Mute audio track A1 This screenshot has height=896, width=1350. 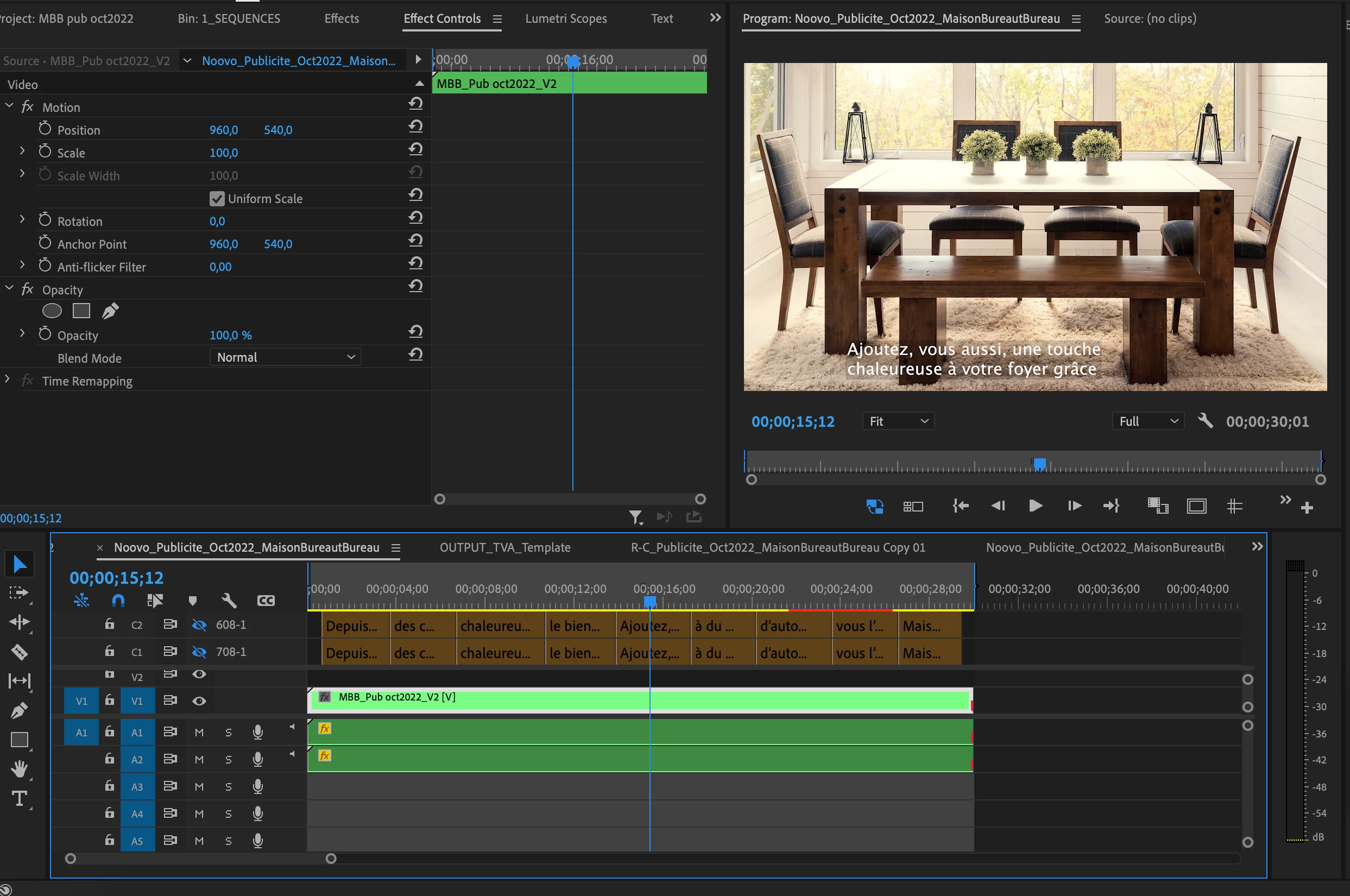pyautogui.click(x=199, y=733)
